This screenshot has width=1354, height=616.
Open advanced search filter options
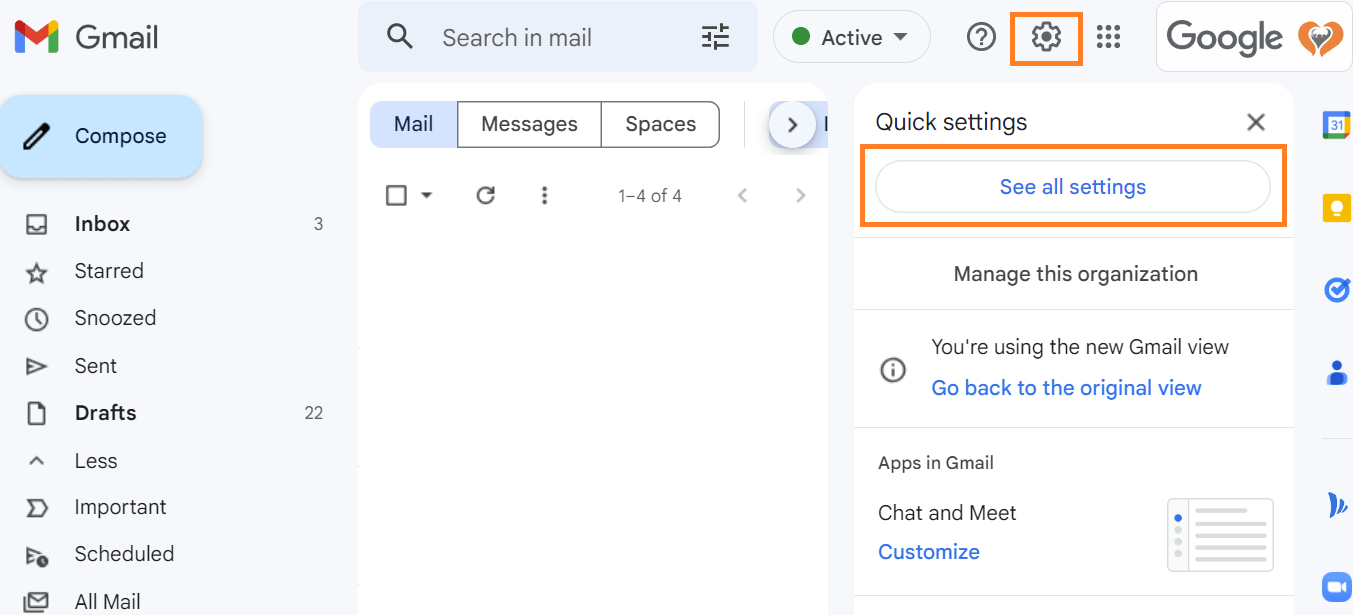click(x=714, y=37)
